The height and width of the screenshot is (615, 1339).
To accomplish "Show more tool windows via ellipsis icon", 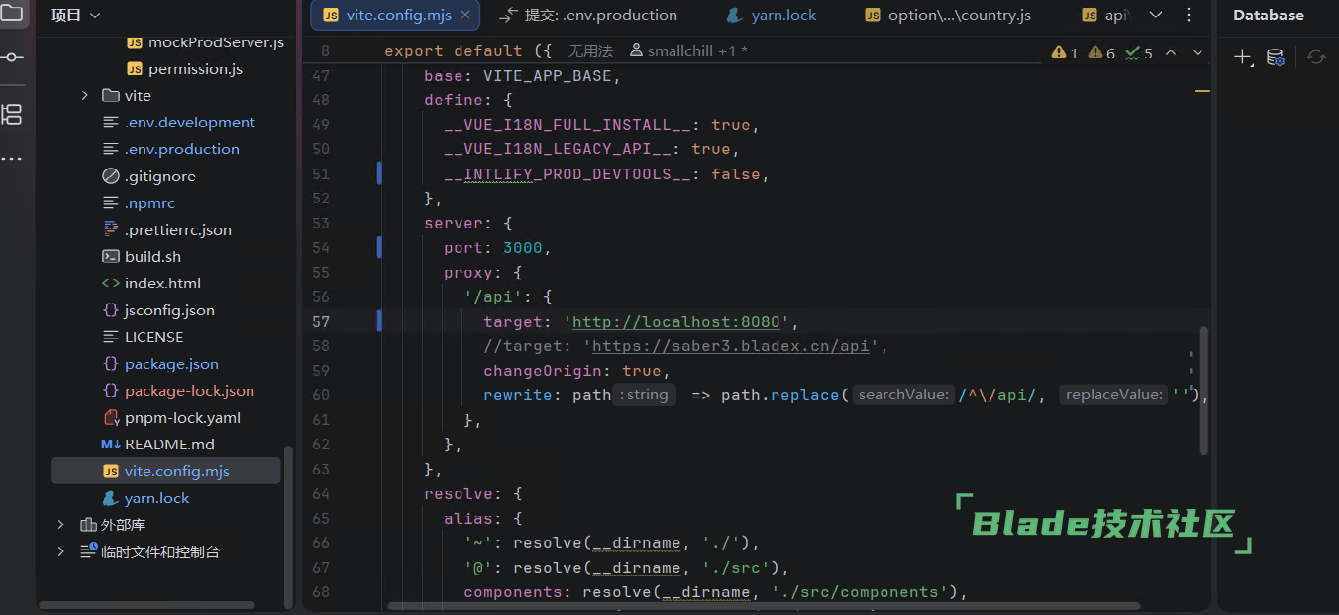I will coord(12,159).
